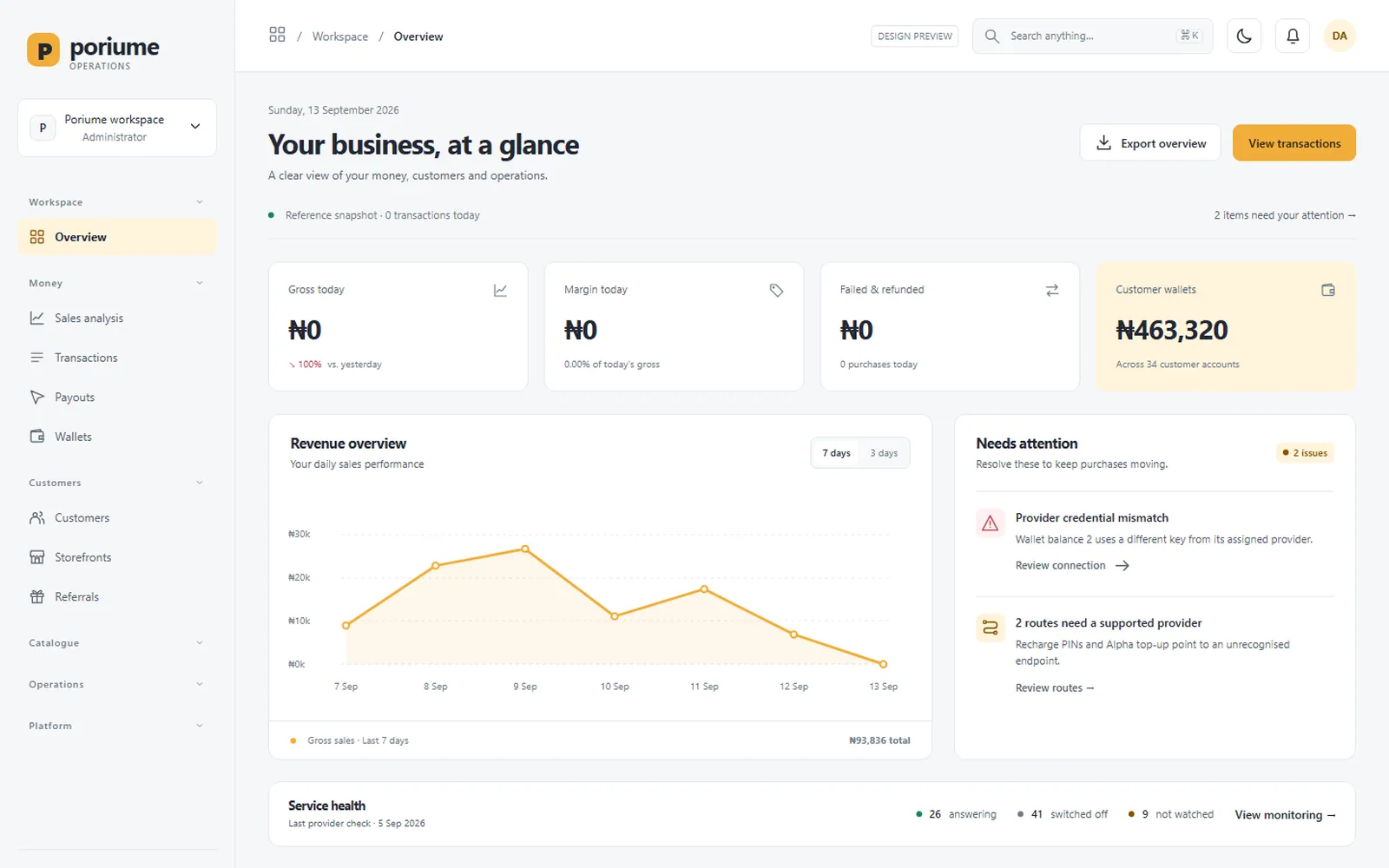Collapse the Money sidebar section
Image resolution: width=1389 pixels, height=868 pixels.
click(117, 283)
